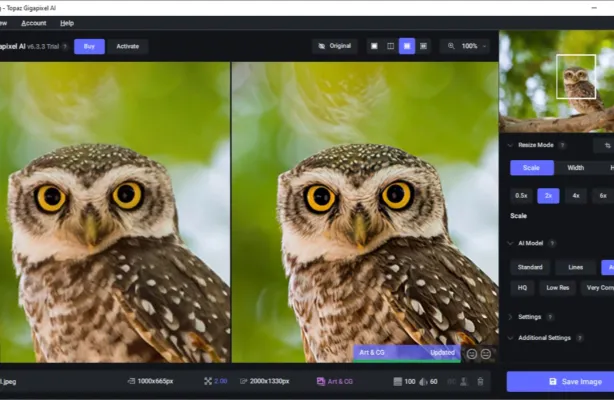
Task: Select the Lines AI model
Action: [576, 267]
